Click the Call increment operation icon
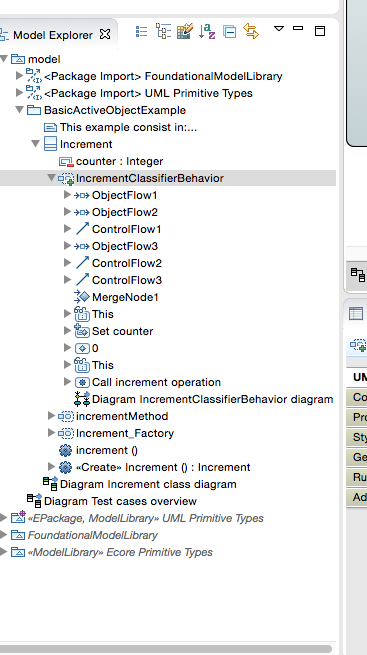 point(82,382)
